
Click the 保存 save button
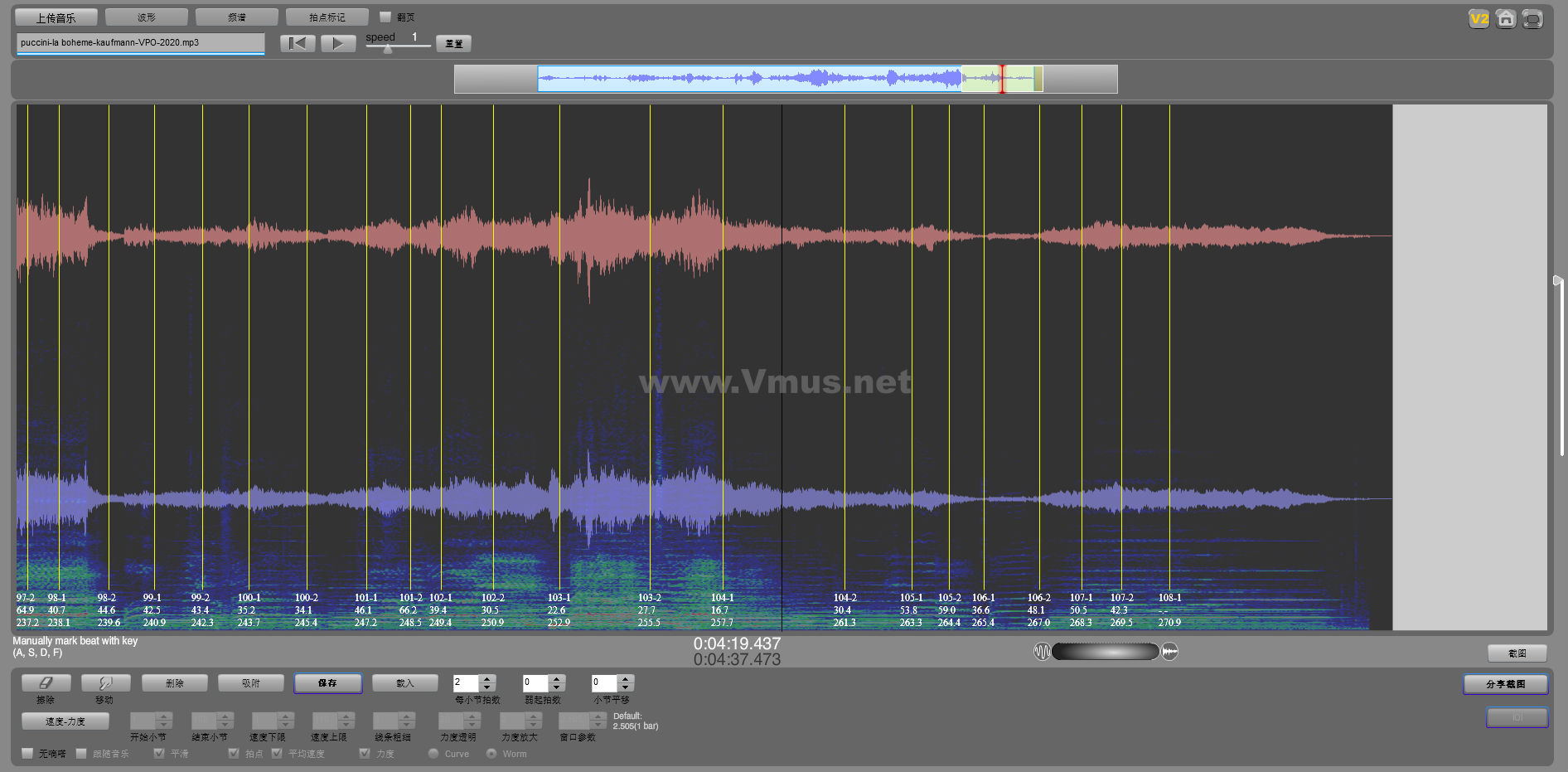pos(327,683)
